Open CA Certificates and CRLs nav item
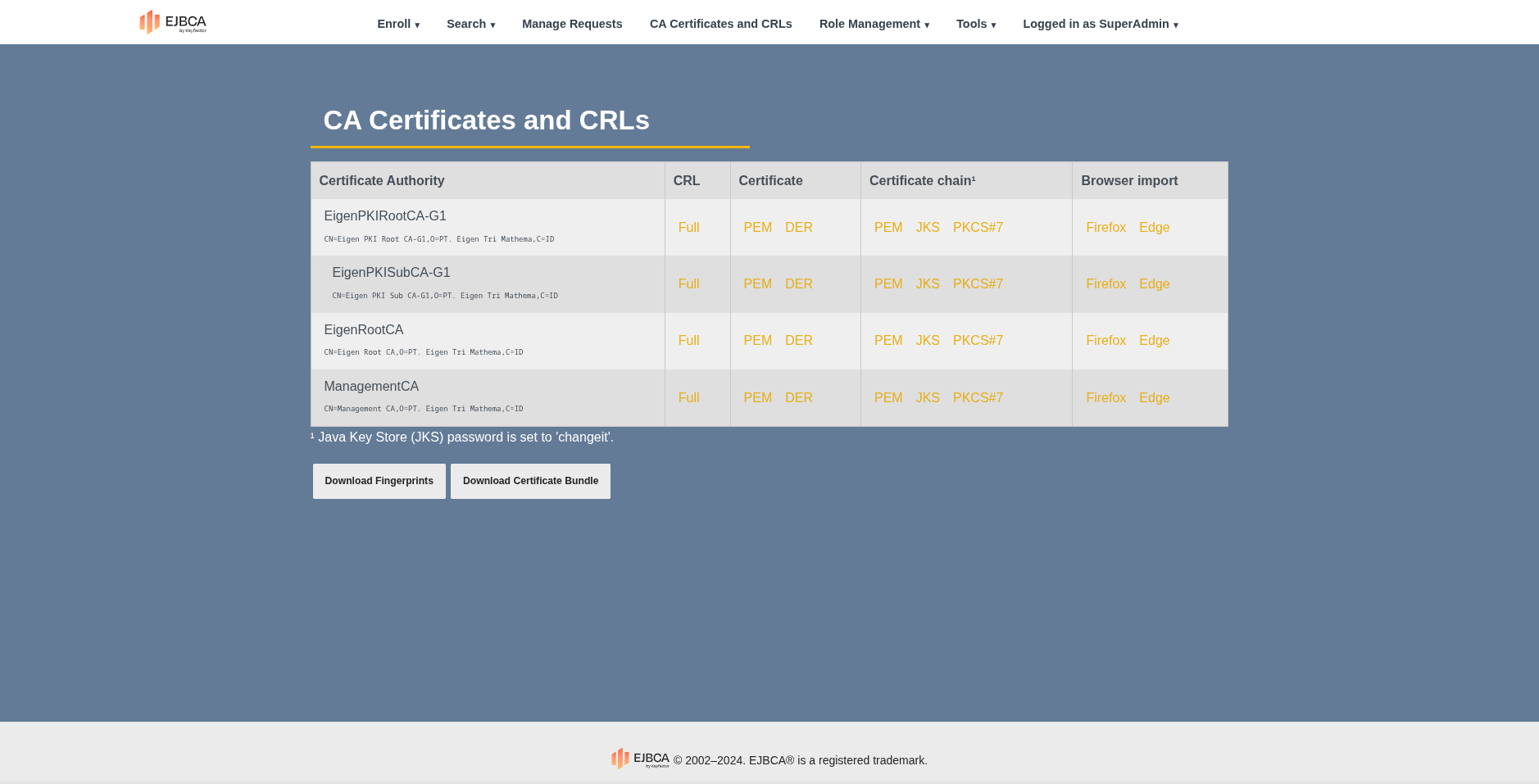 tap(721, 24)
